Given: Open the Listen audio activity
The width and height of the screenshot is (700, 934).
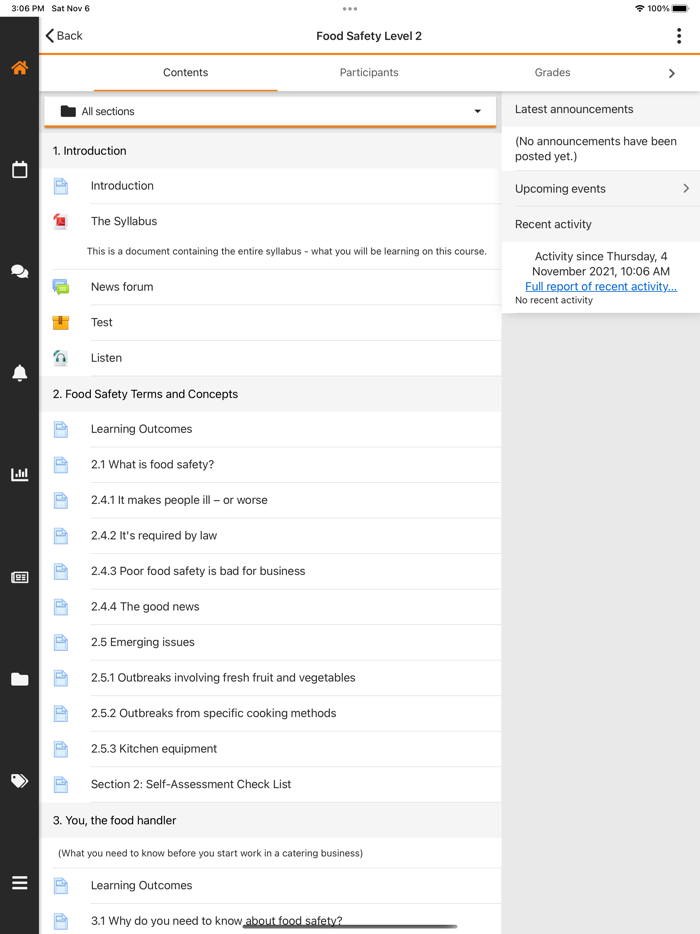Looking at the screenshot, I should [x=106, y=358].
